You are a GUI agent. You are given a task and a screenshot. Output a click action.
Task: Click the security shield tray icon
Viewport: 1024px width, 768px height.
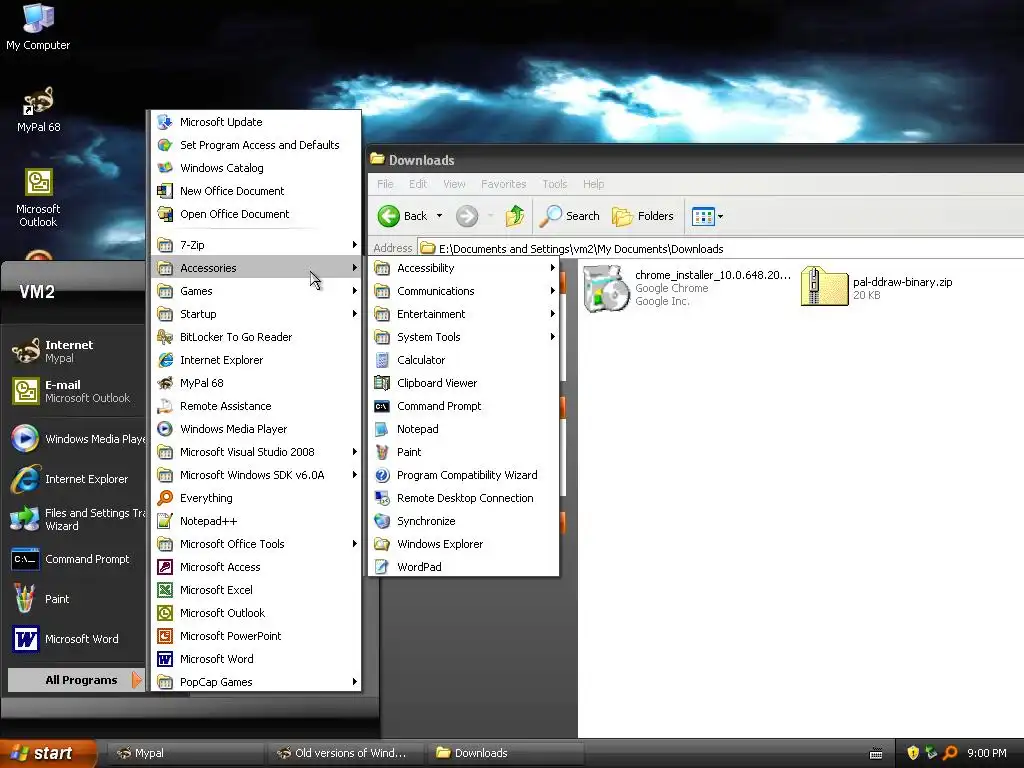pyautogui.click(x=913, y=753)
